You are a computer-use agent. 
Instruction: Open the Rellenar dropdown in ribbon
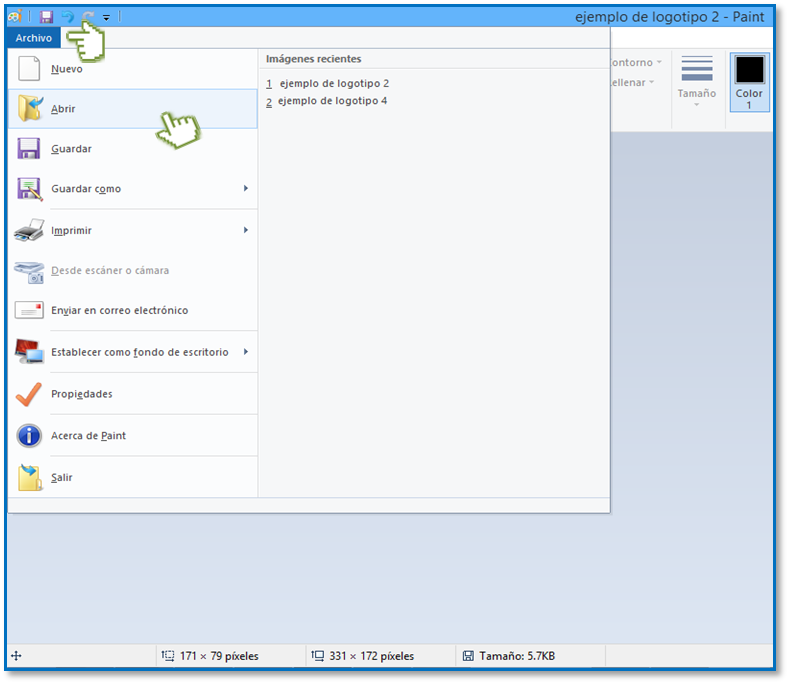[x=633, y=83]
